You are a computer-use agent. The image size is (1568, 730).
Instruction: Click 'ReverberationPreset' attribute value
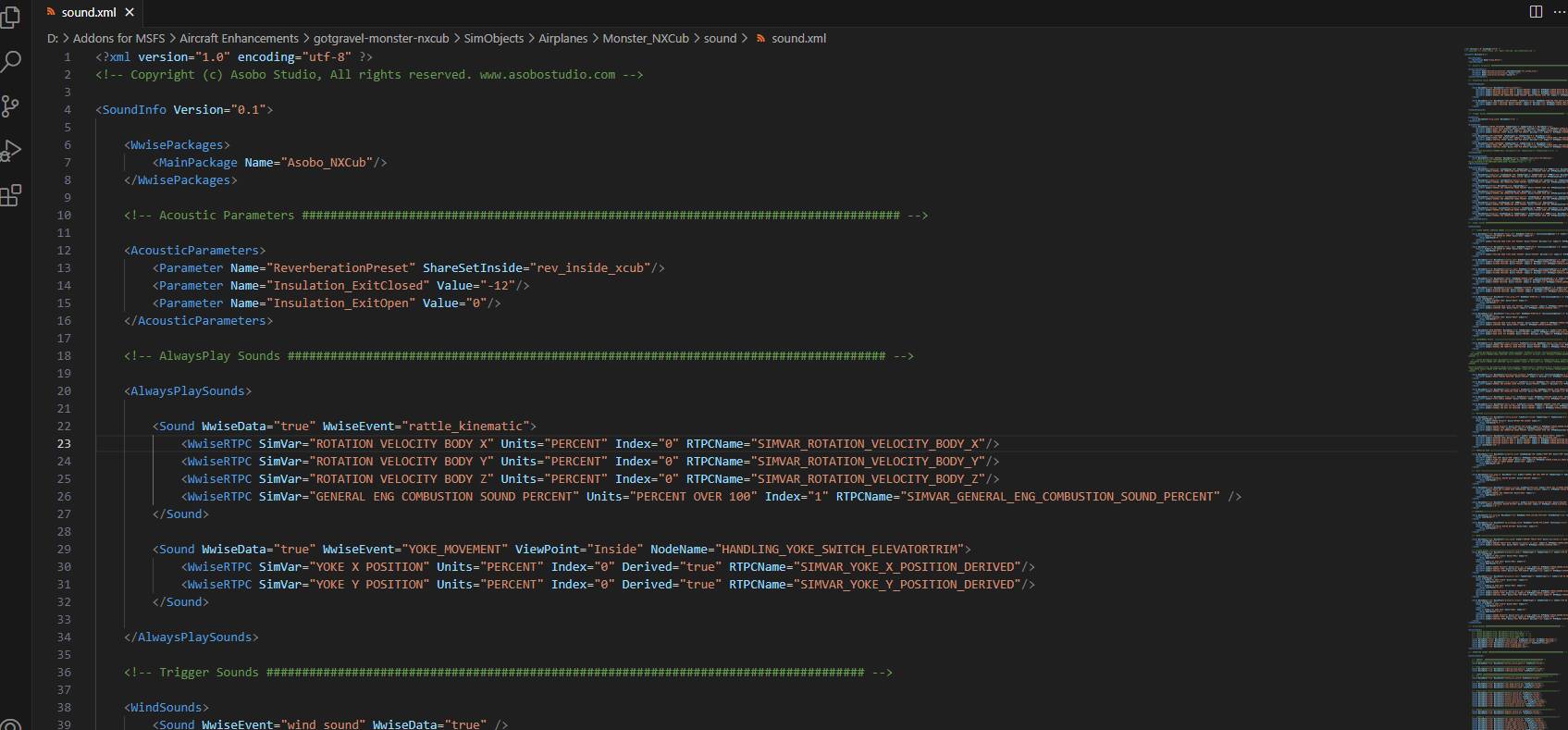[340, 267]
